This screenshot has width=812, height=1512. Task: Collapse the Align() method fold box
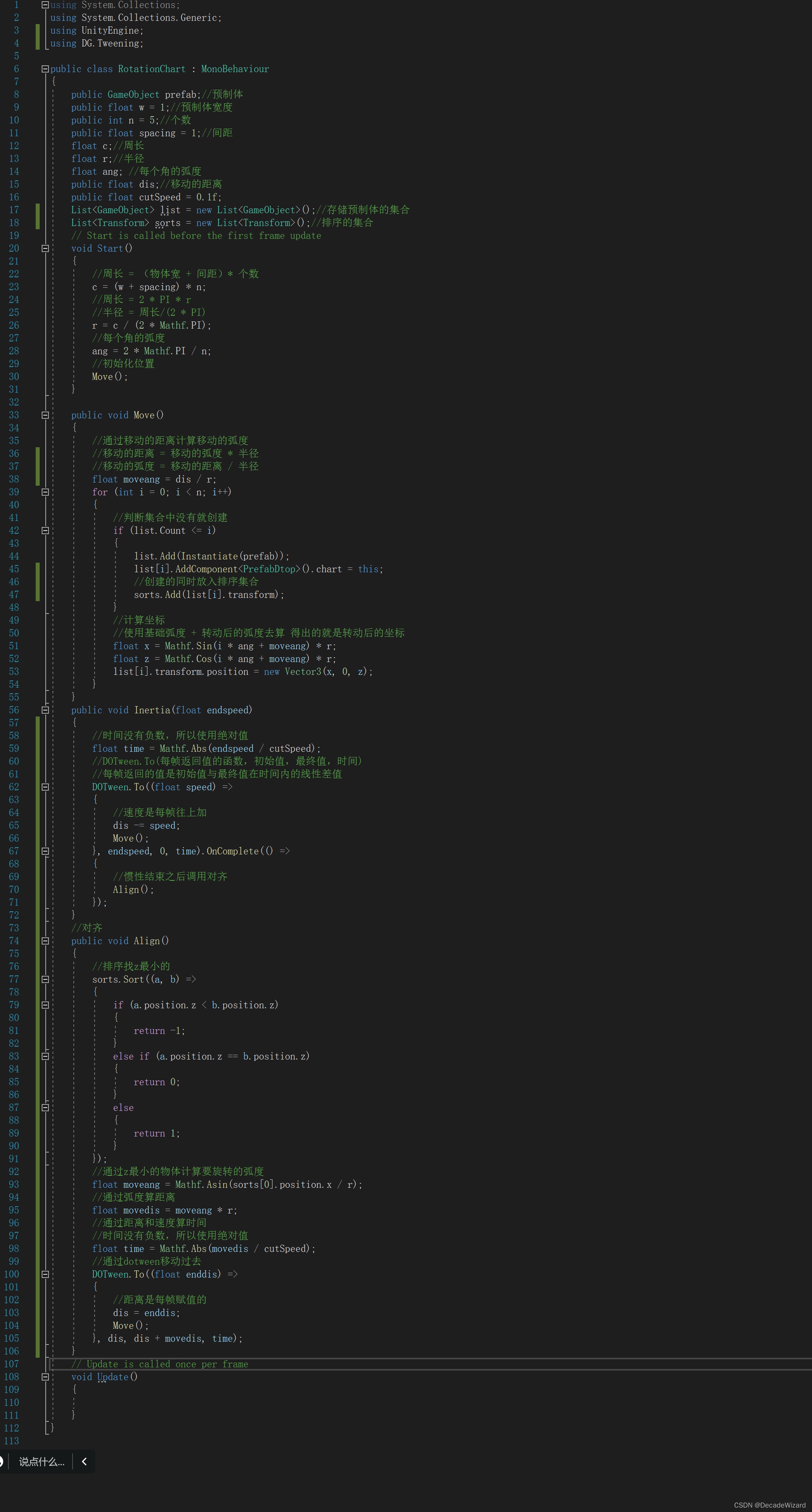click(x=45, y=940)
